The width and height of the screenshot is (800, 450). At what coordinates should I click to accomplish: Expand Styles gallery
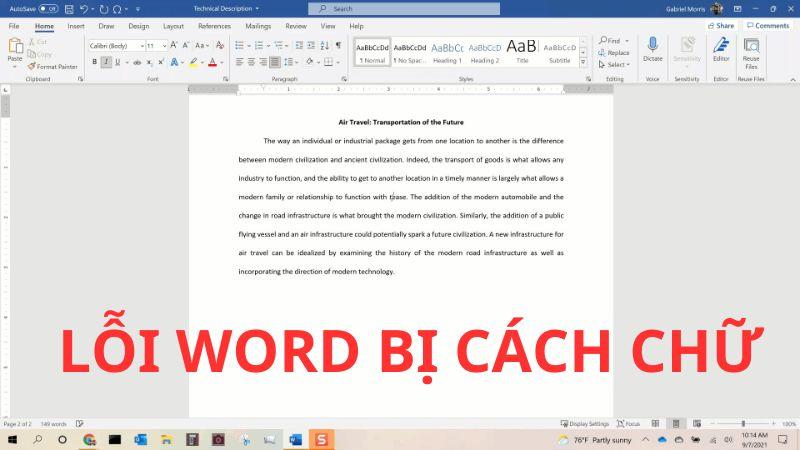tap(583, 62)
